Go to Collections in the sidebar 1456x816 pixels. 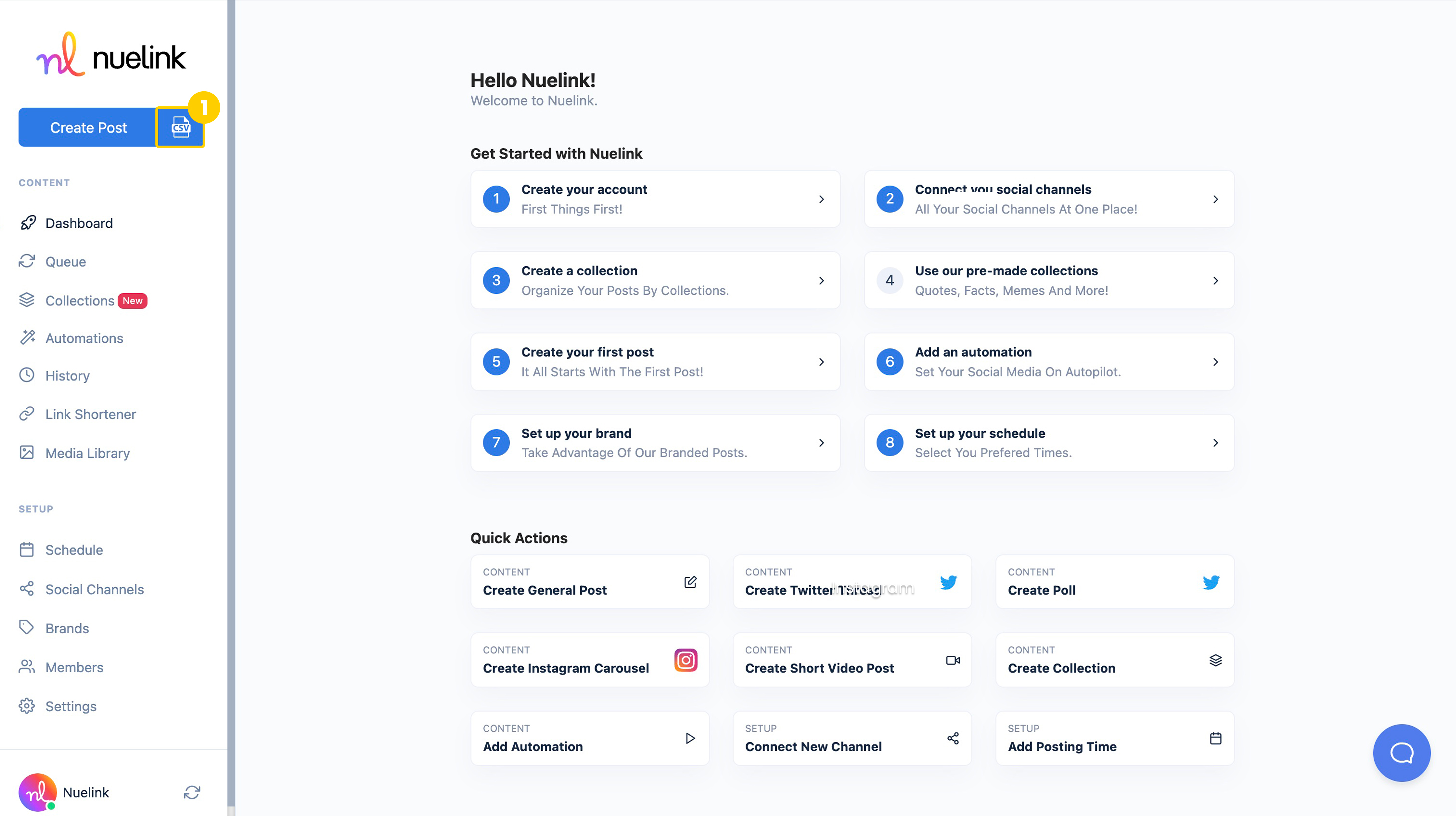click(80, 301)
